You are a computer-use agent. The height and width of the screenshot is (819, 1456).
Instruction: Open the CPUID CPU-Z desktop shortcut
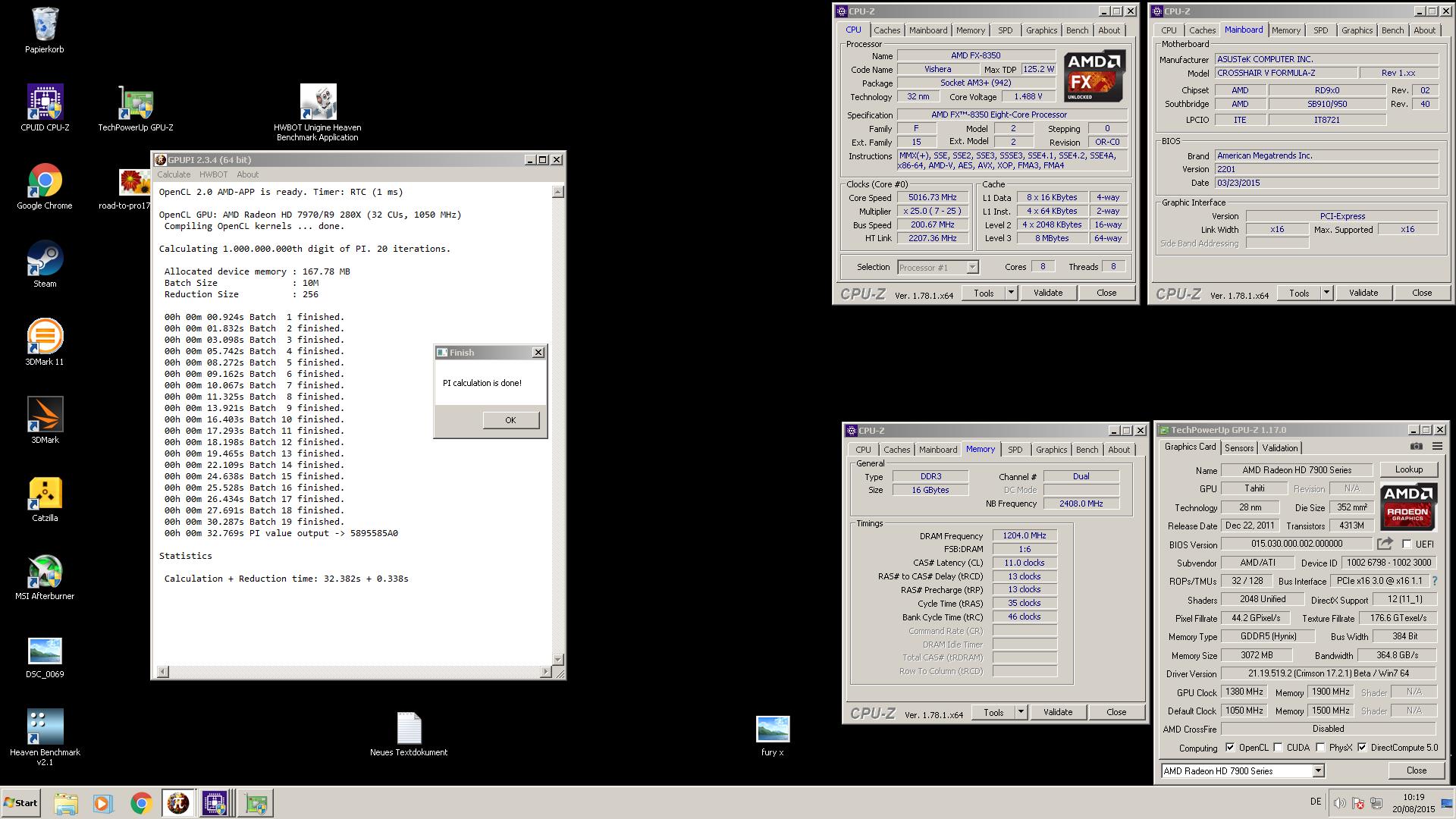45,108
